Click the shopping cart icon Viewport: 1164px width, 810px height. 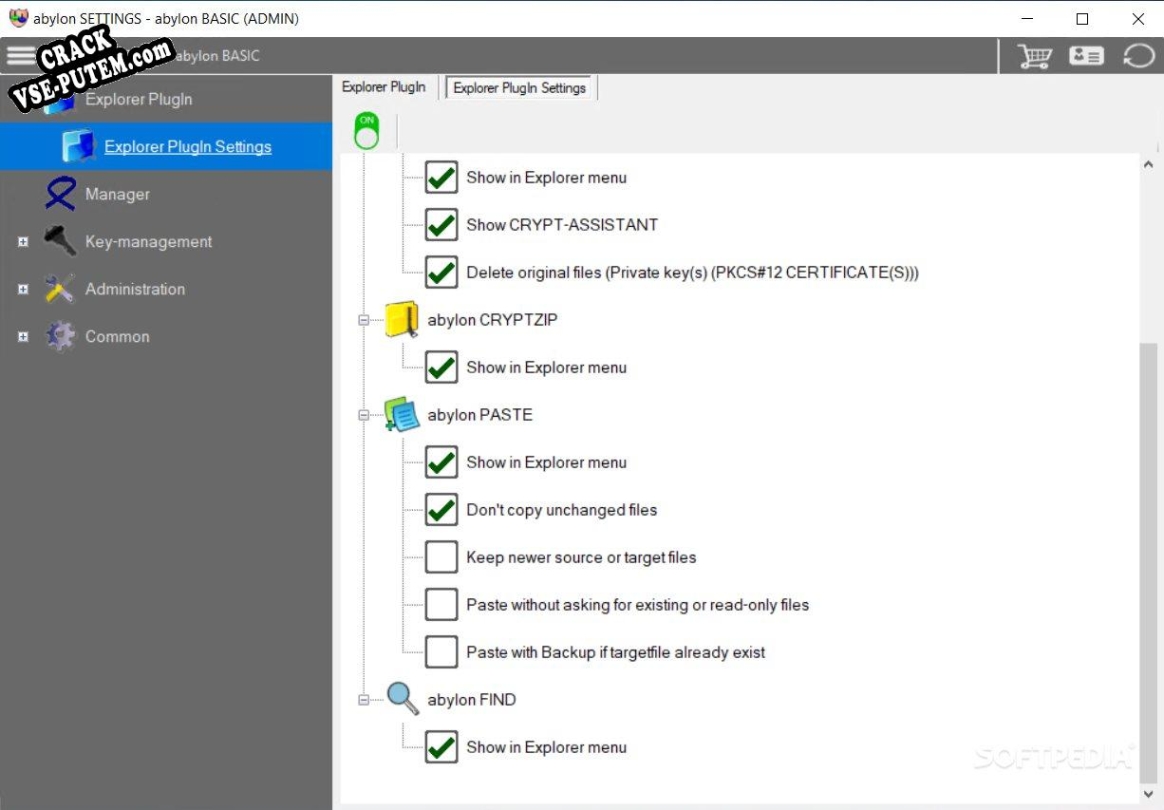click(1034, 56)
